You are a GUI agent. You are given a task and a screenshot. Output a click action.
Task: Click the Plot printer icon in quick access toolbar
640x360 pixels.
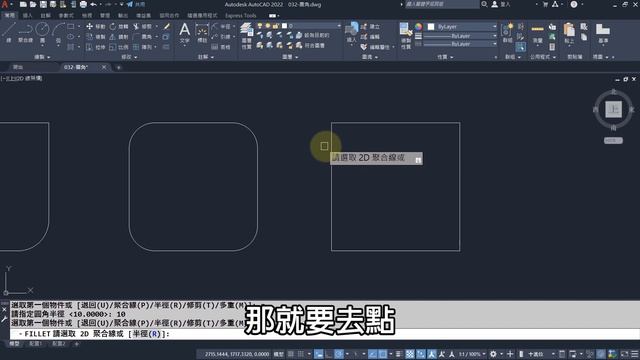pos(83,4)
